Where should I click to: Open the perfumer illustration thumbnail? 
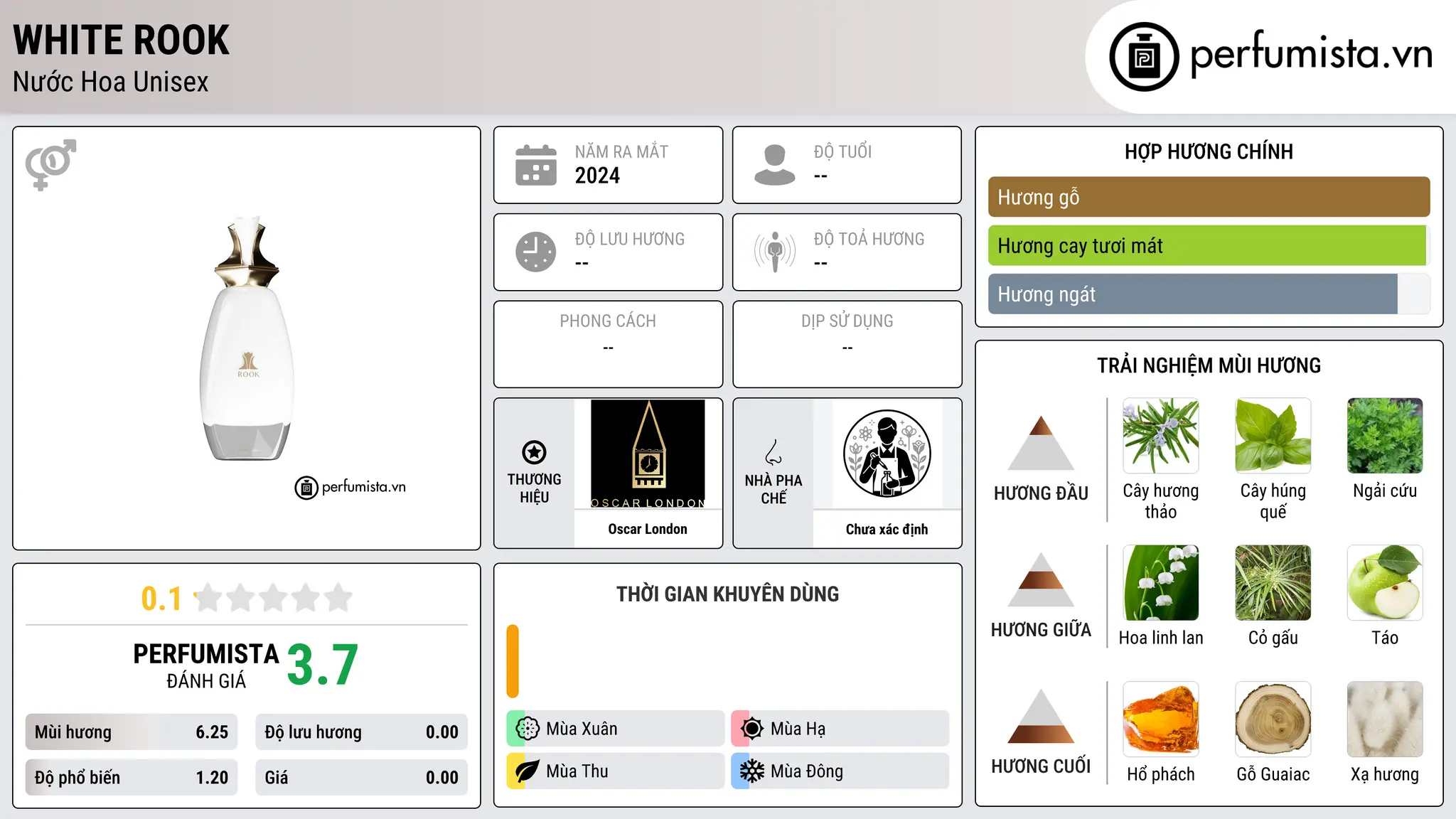point(887,454)
